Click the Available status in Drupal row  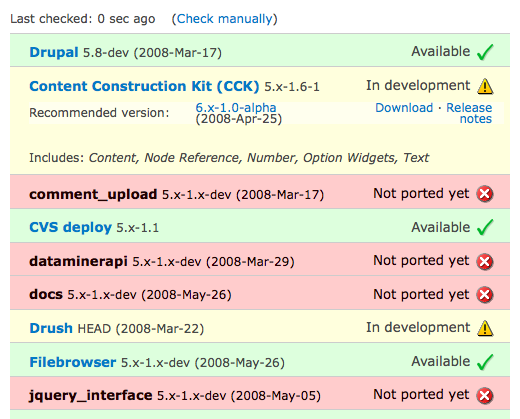pos(441,52)
